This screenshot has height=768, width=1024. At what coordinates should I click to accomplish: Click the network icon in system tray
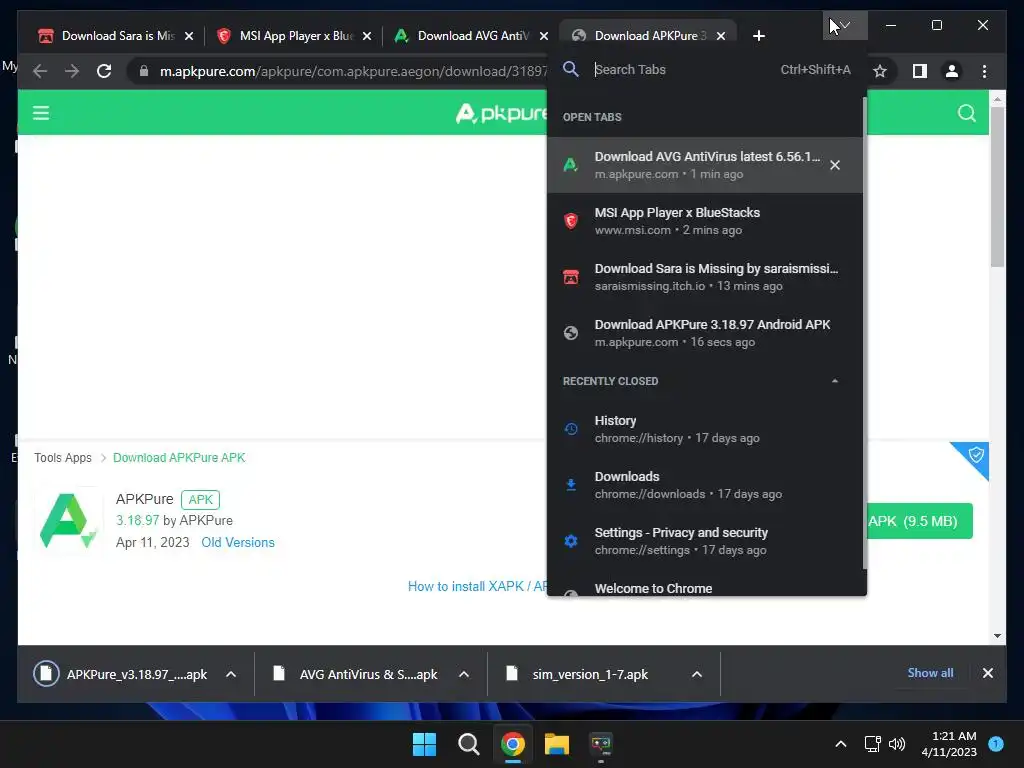point(872,744)
